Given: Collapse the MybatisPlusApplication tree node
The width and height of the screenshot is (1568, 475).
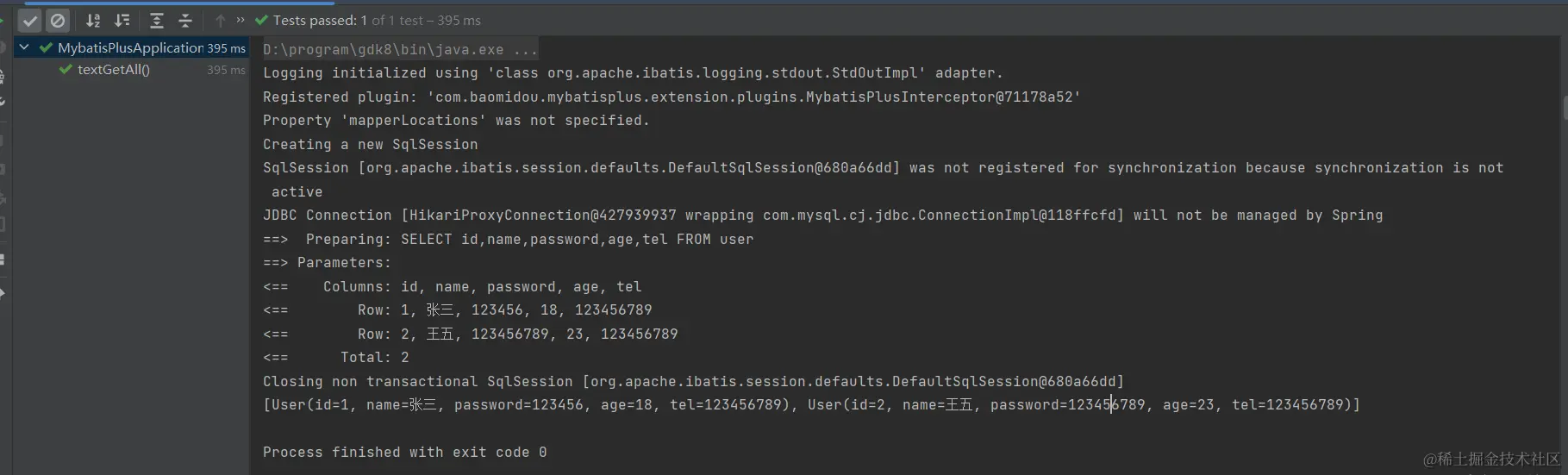Looking at the screenshot, I should [24, 47].
